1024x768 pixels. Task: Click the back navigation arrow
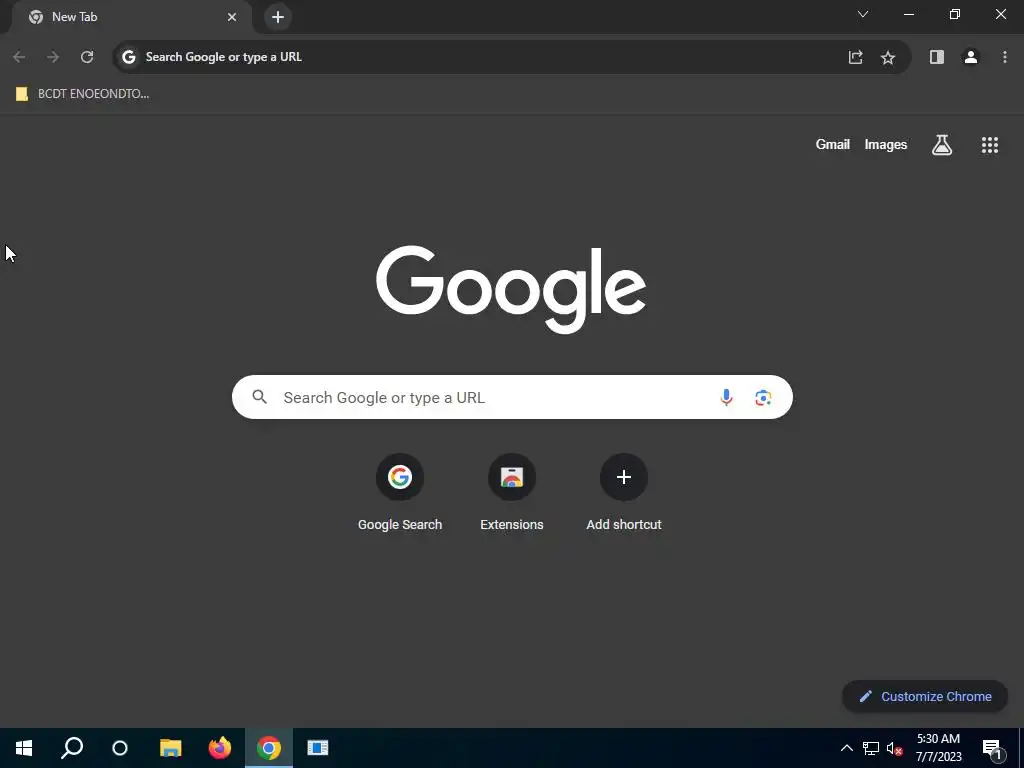coord(19,57)
